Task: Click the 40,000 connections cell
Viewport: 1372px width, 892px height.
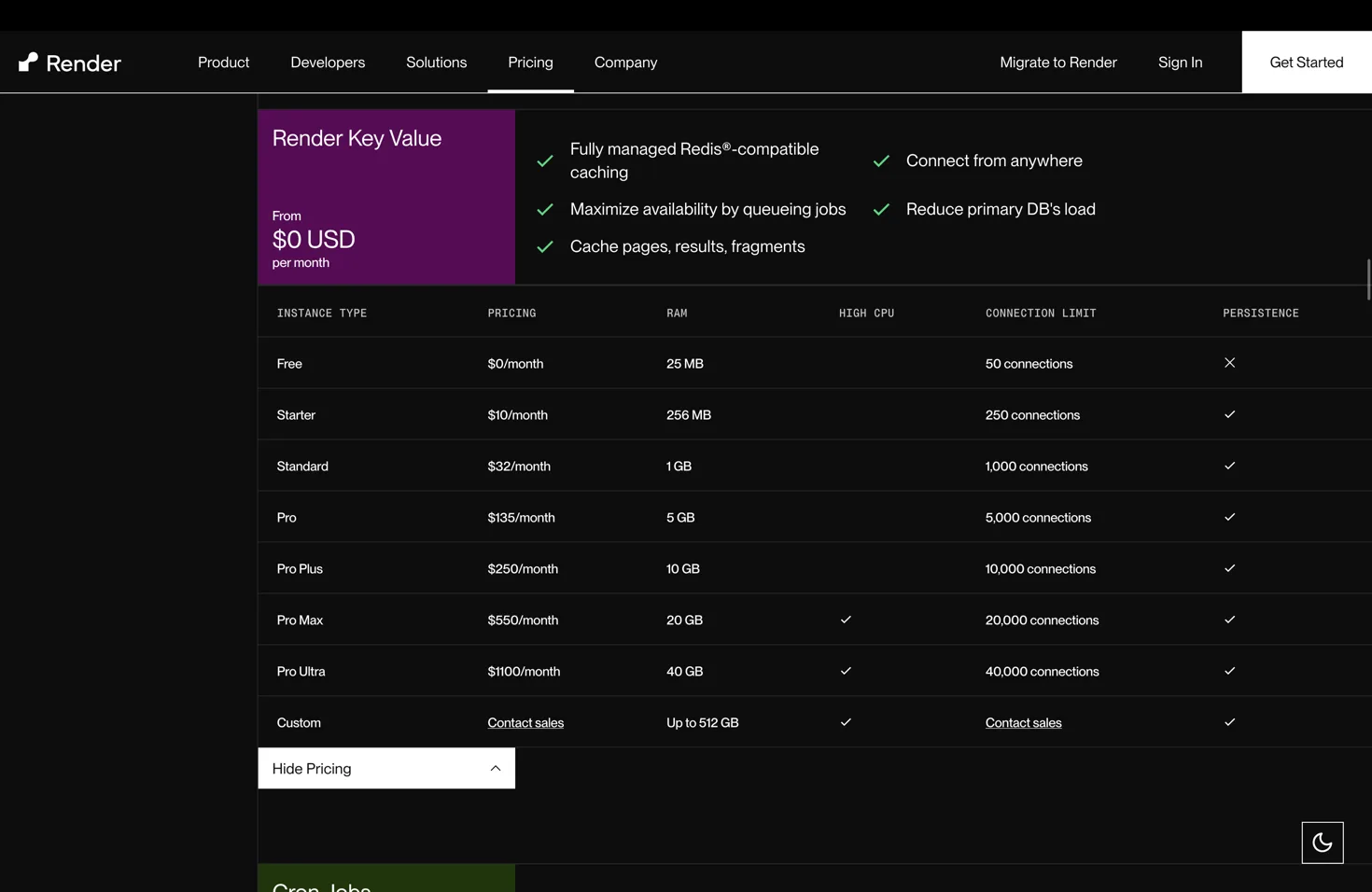Action: (1042, 672)
